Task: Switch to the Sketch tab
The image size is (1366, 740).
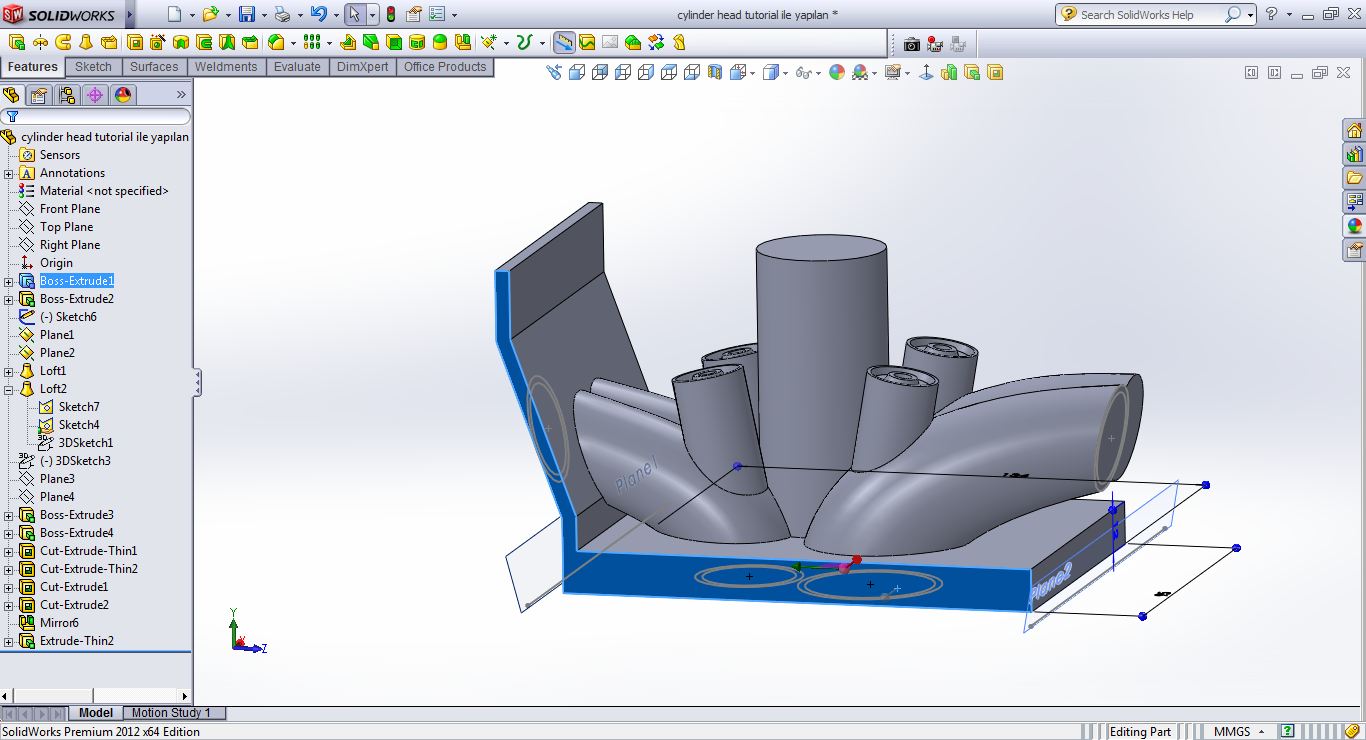Action: (x=93, y=67)
